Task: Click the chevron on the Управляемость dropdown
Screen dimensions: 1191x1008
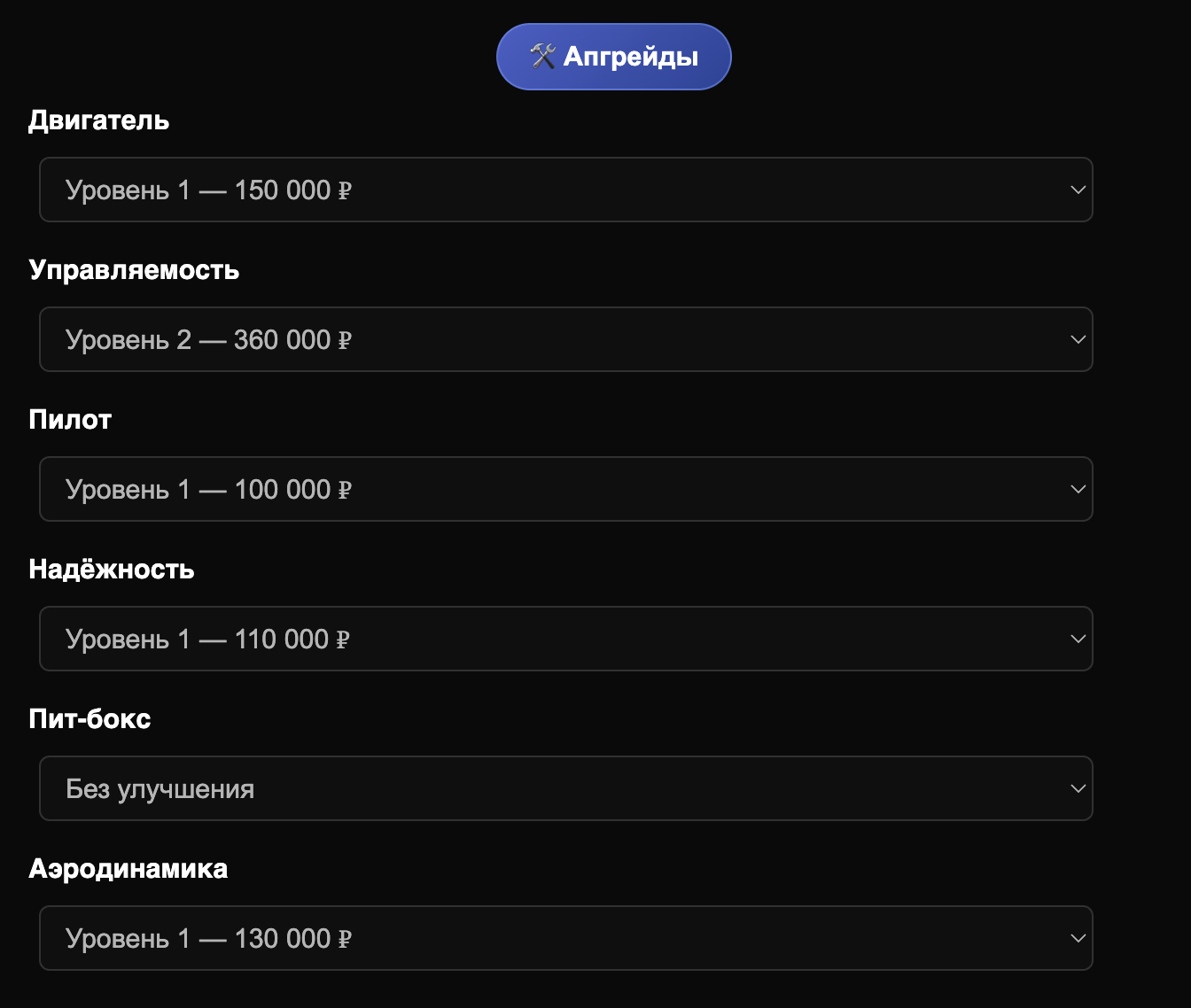Action: click(1078, 339)
